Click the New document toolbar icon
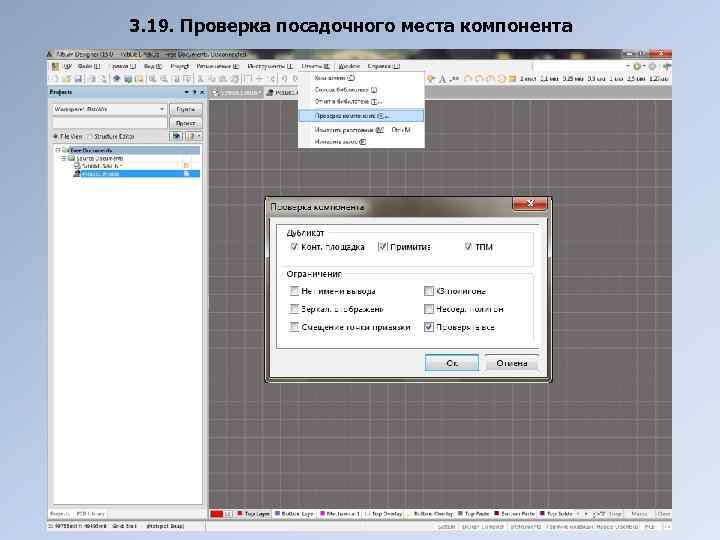This screenshot has height=540, width=720. click(x=55, y=79)
